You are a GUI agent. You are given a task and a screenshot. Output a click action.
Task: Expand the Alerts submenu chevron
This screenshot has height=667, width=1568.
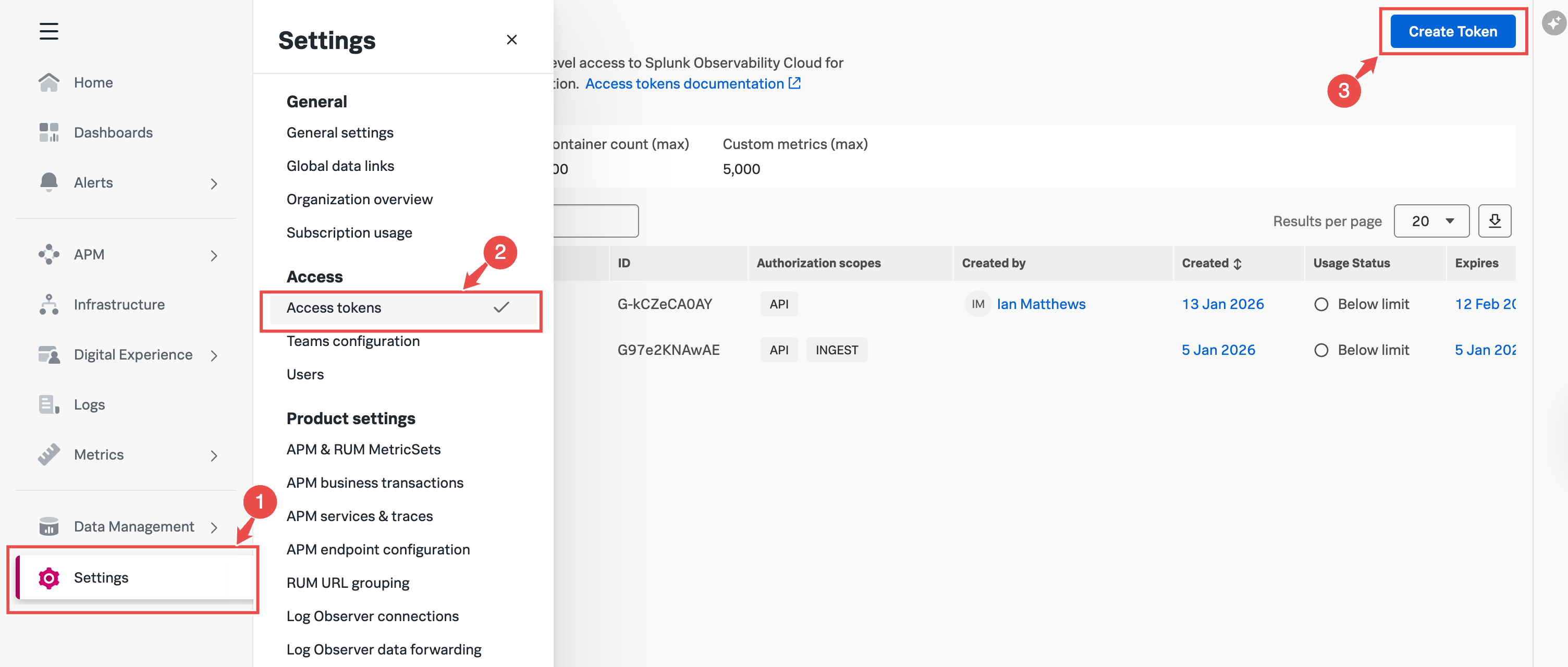[x=214, y=183]
